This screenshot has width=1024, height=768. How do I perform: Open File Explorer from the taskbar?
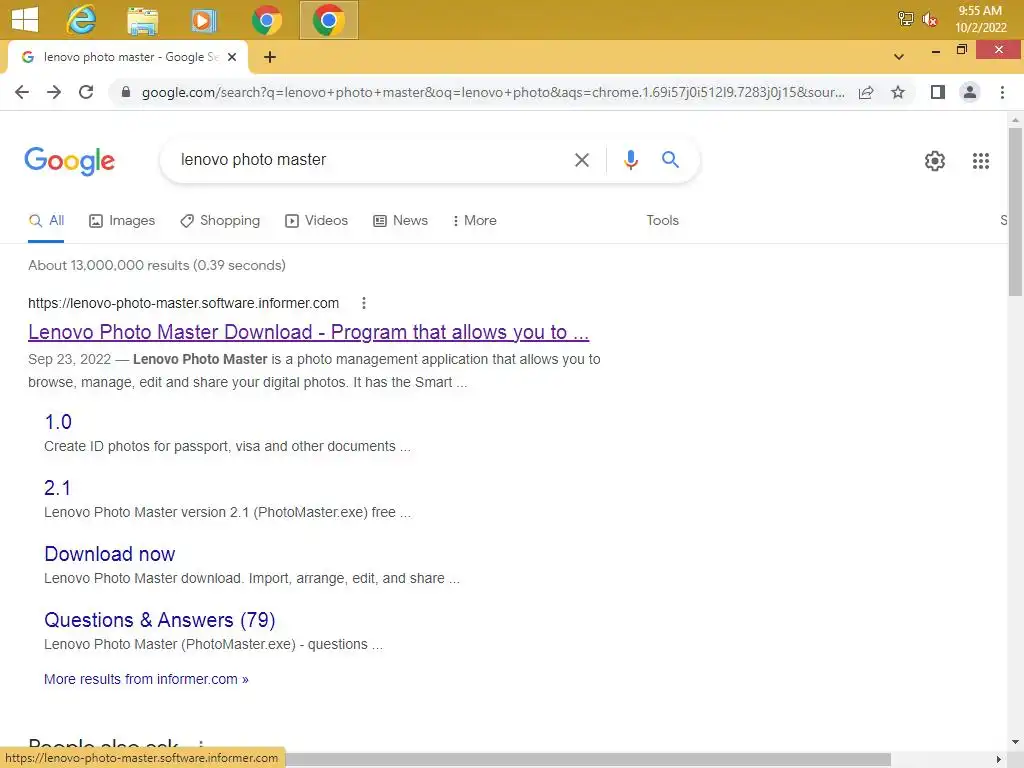tap(142, 20)
